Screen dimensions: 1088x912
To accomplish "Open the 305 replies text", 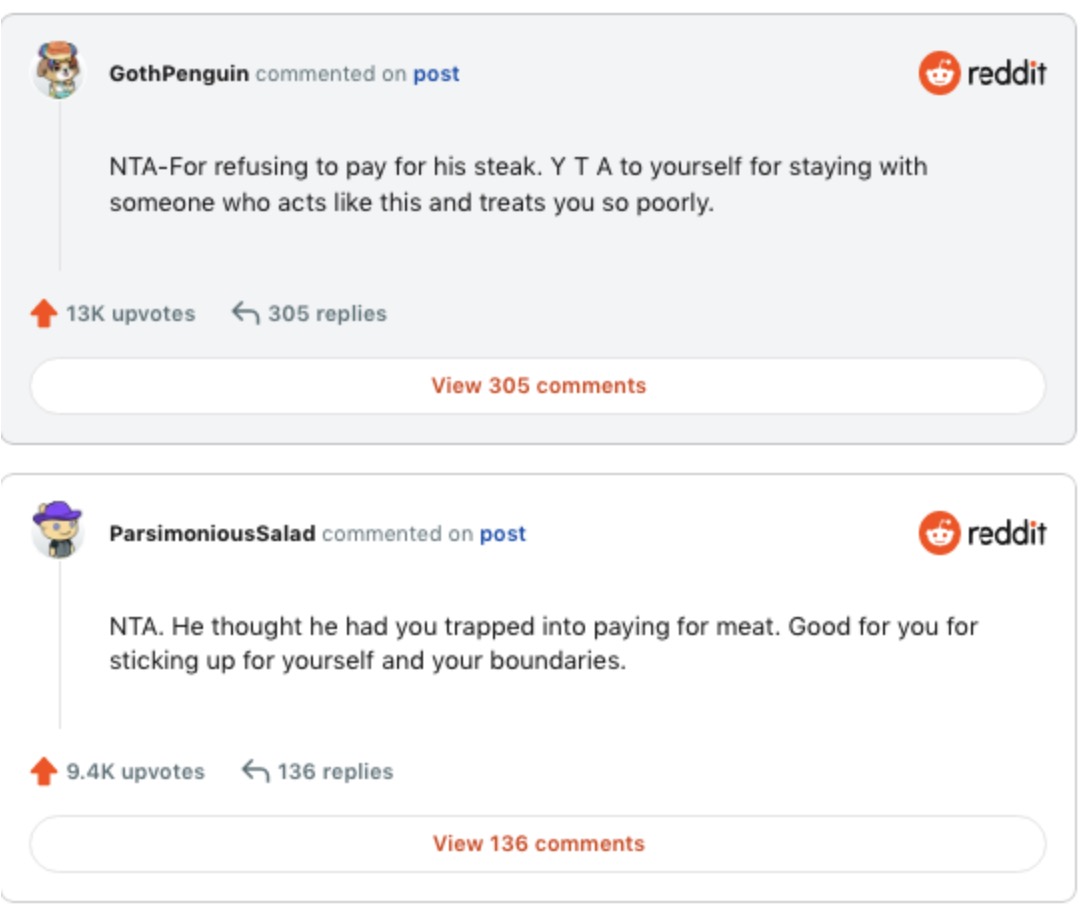I will coord(327,314).
